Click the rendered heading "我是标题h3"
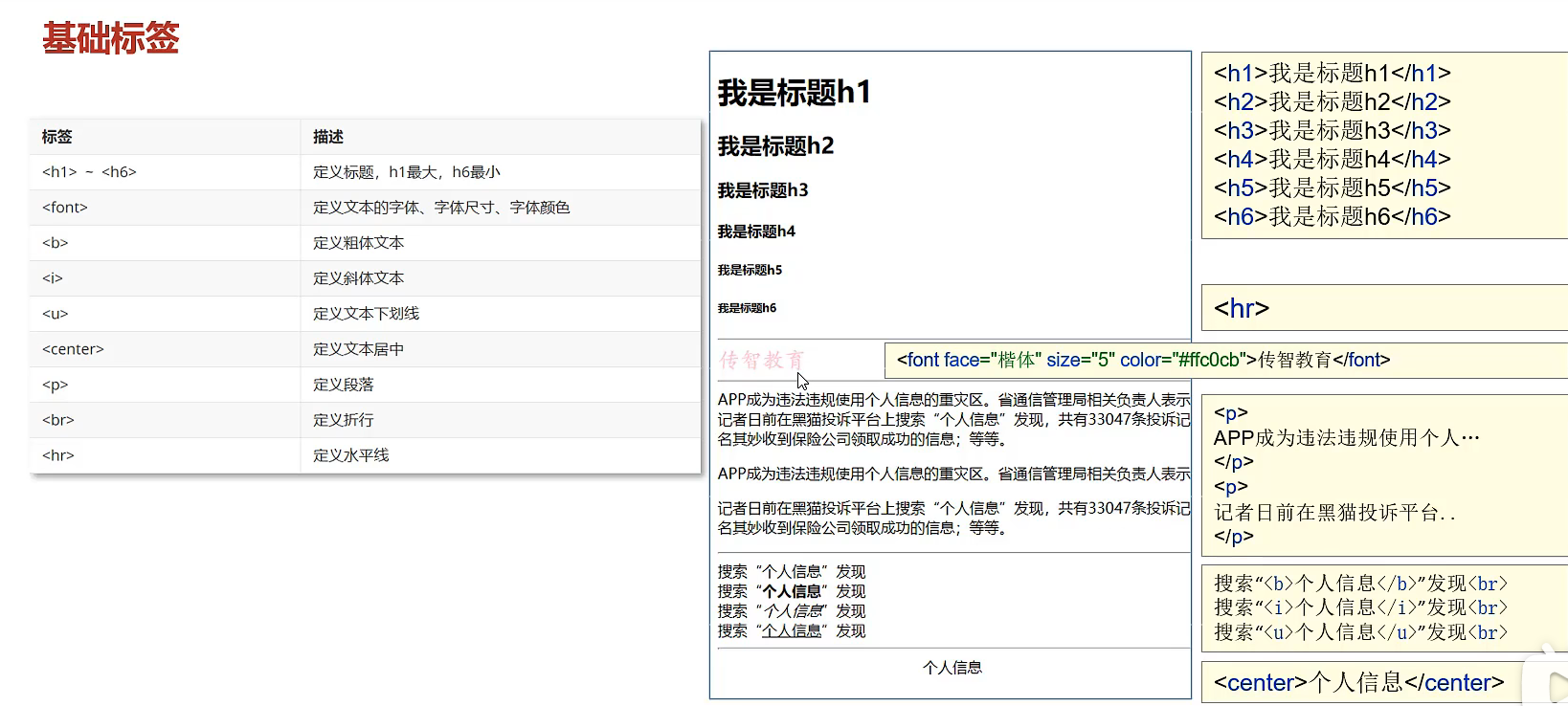The image size is (1568, 706). [x=763, y=190]
